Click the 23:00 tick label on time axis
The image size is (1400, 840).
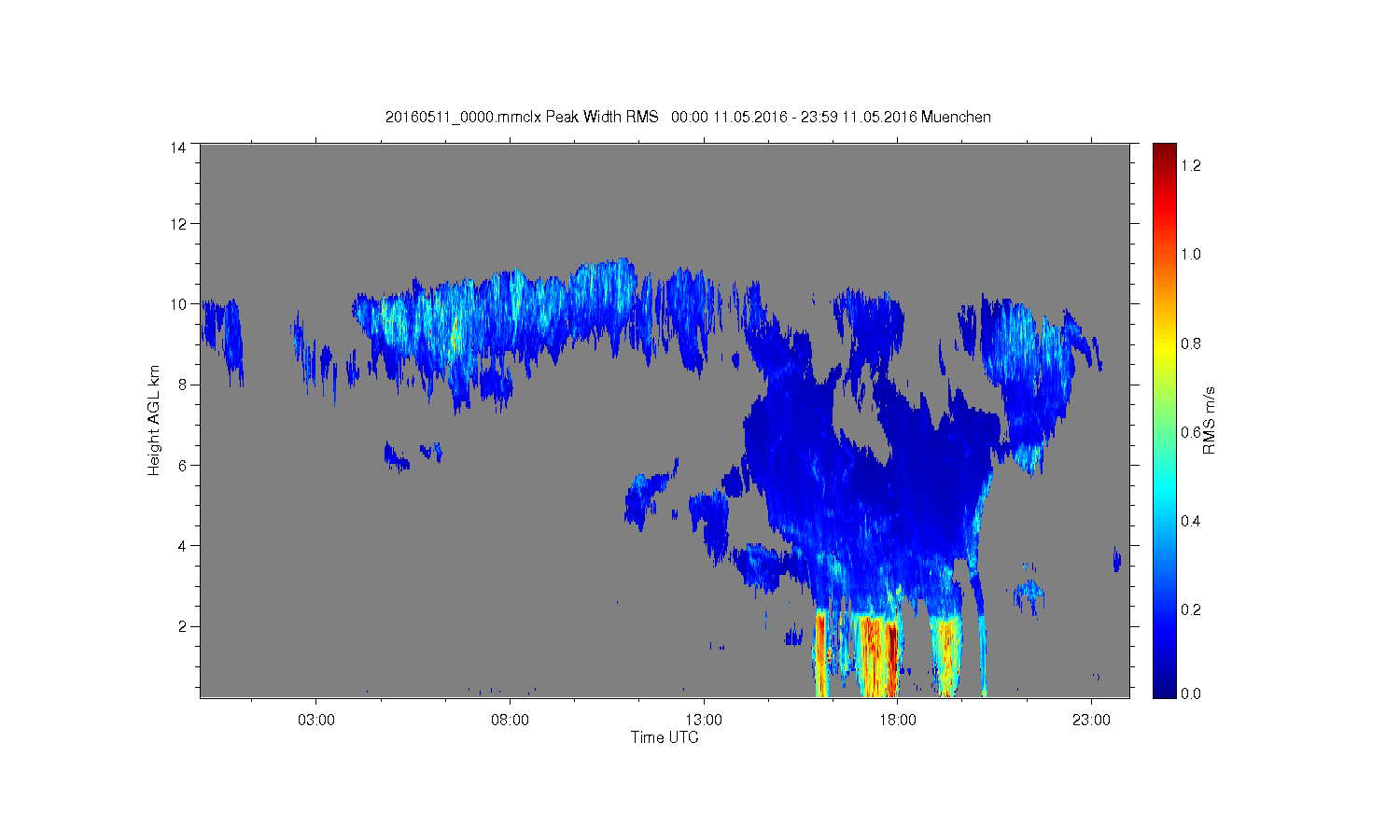[1092, 721]
